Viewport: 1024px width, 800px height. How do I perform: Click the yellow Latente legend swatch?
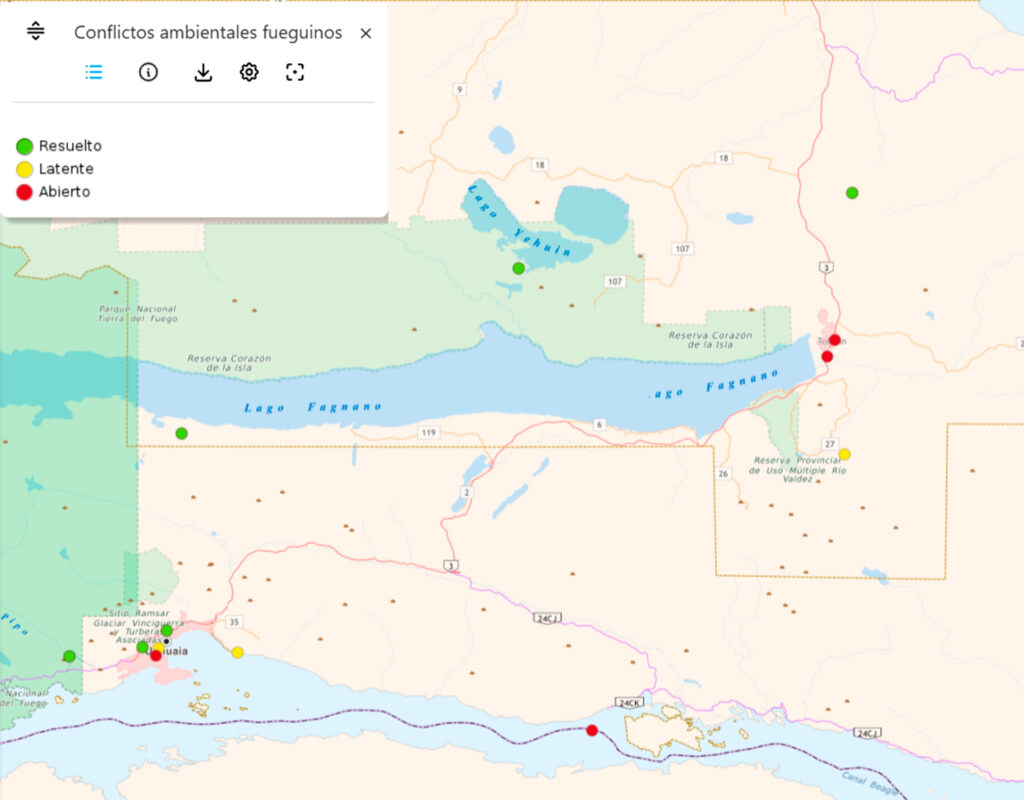coord(25,170)
